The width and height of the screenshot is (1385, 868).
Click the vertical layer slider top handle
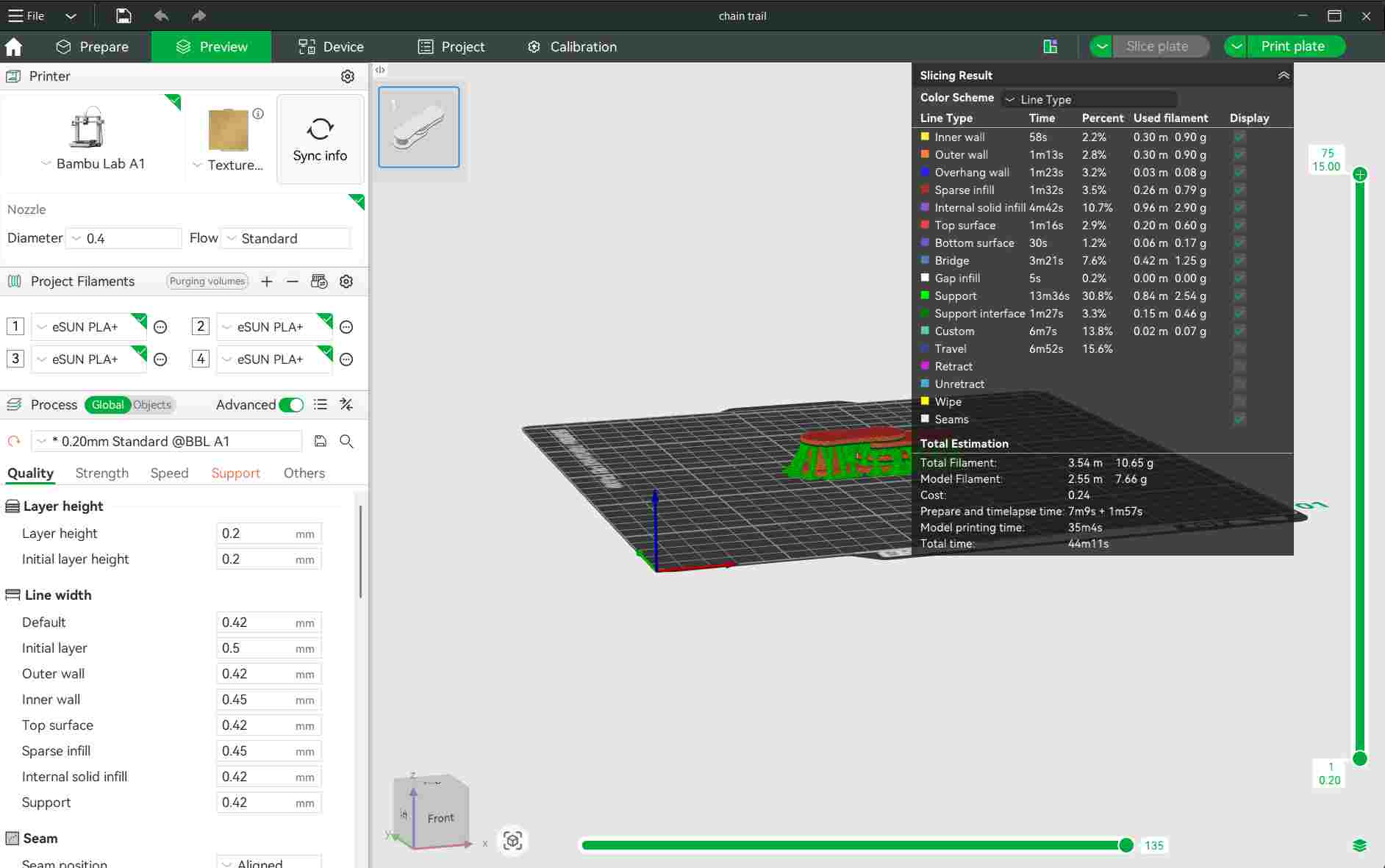[1360, 175]
